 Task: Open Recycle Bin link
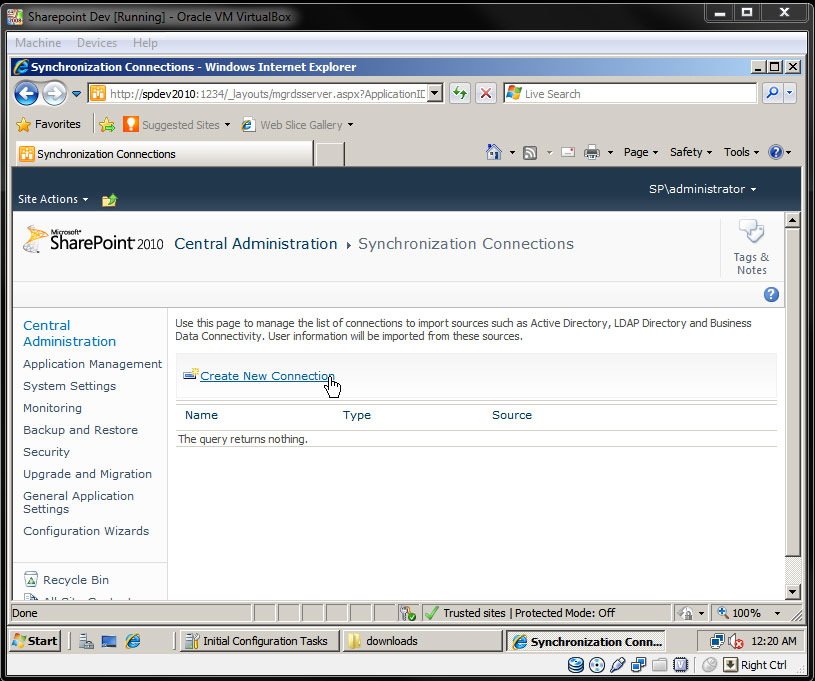click(67, 580)
